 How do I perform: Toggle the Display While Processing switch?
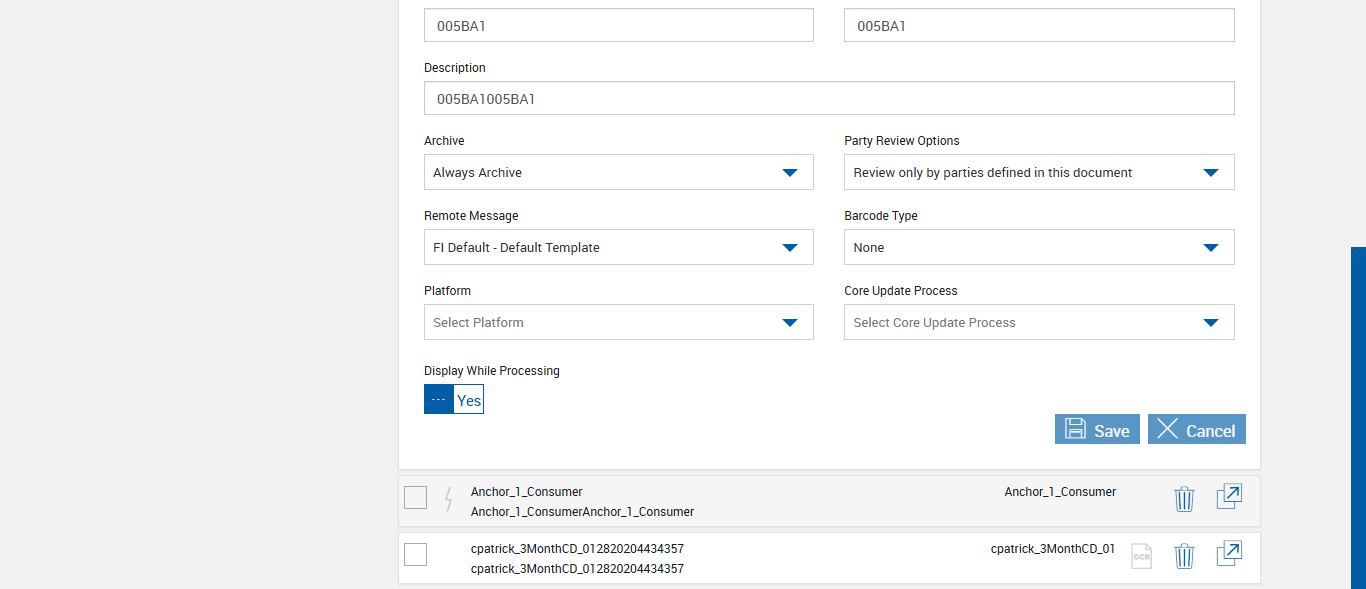click(x=454, y=400)
